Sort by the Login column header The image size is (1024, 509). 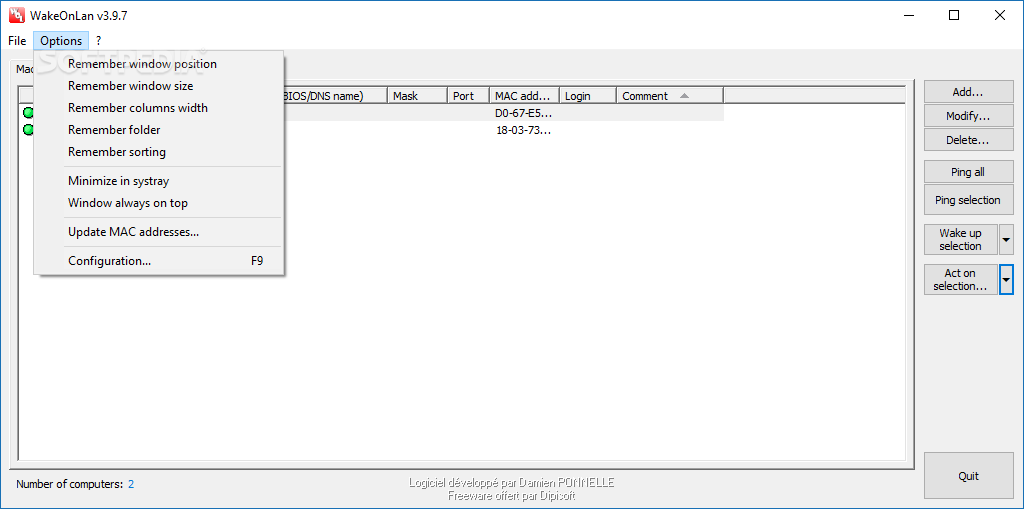tap(588, 96)
